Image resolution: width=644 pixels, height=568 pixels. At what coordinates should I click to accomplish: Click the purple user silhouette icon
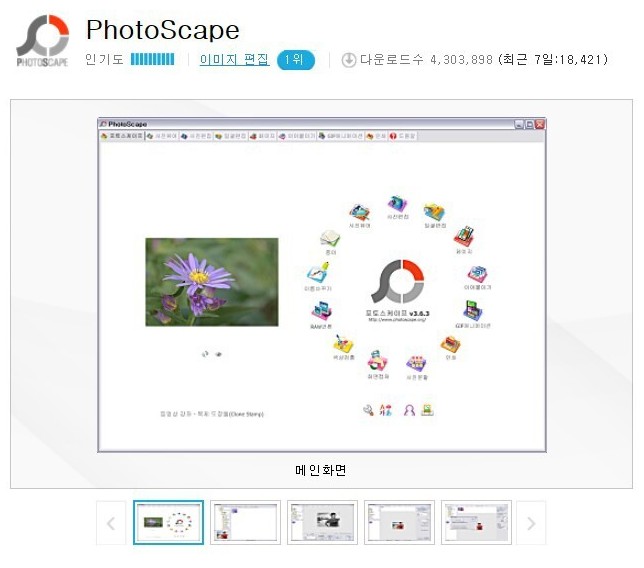(409, 410)
